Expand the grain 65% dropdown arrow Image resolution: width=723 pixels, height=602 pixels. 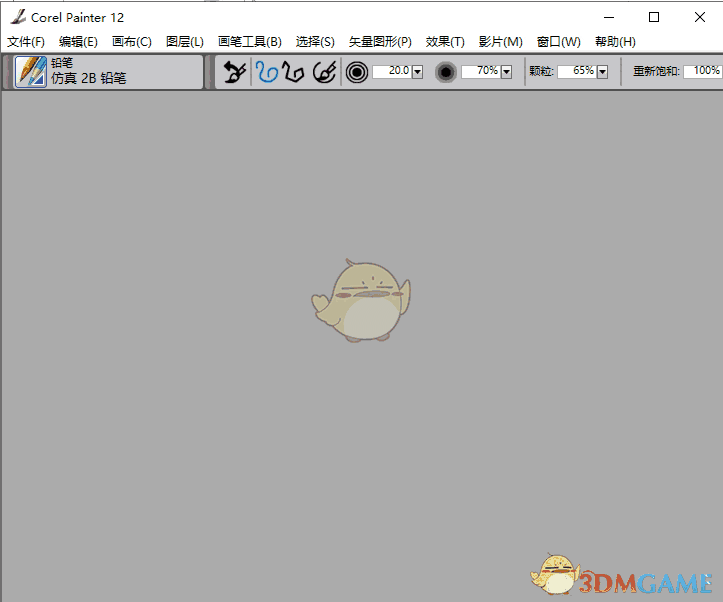pyautogui.click(x=602, y=72)
